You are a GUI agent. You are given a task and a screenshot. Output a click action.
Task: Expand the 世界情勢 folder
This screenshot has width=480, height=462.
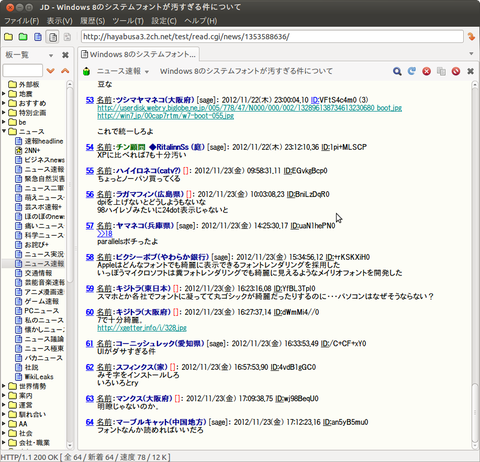pyautogui.click(x=4, y=386)
